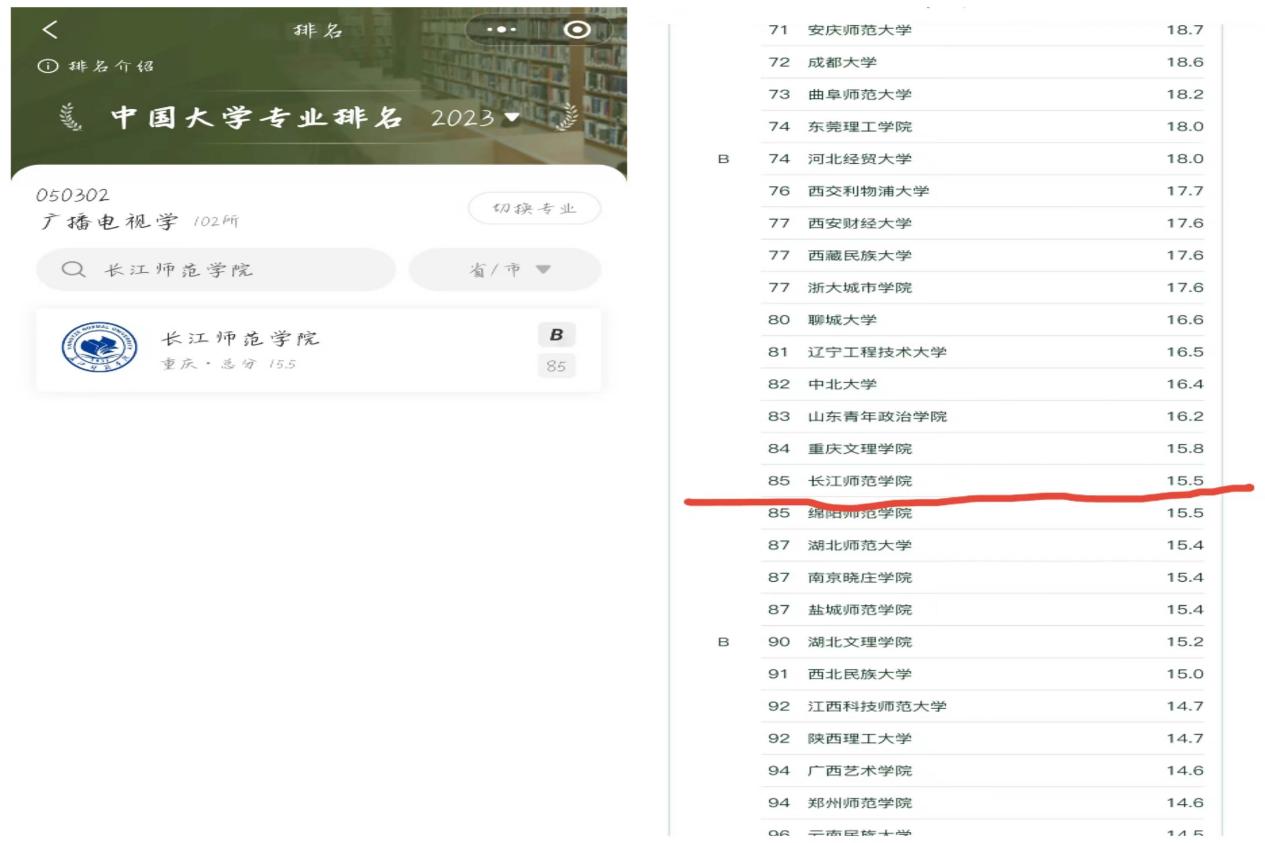Screen dimensions: 1265x843
Task: Select 湖北文理学院 ranked 90
Action: coord(860,642)
